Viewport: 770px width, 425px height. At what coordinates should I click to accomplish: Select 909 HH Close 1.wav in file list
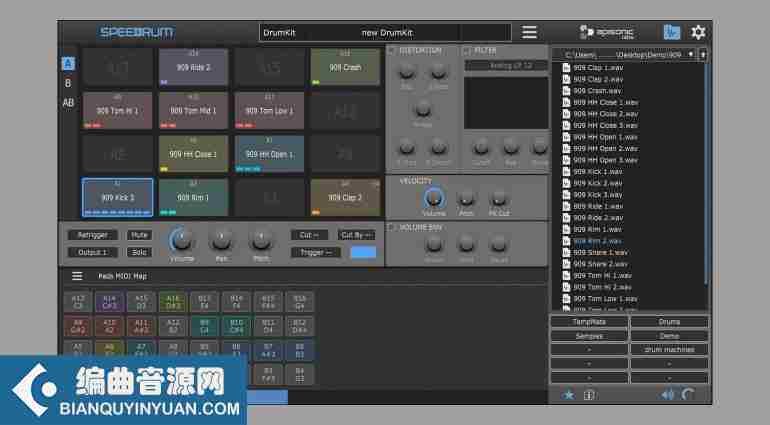pos(605,102)
